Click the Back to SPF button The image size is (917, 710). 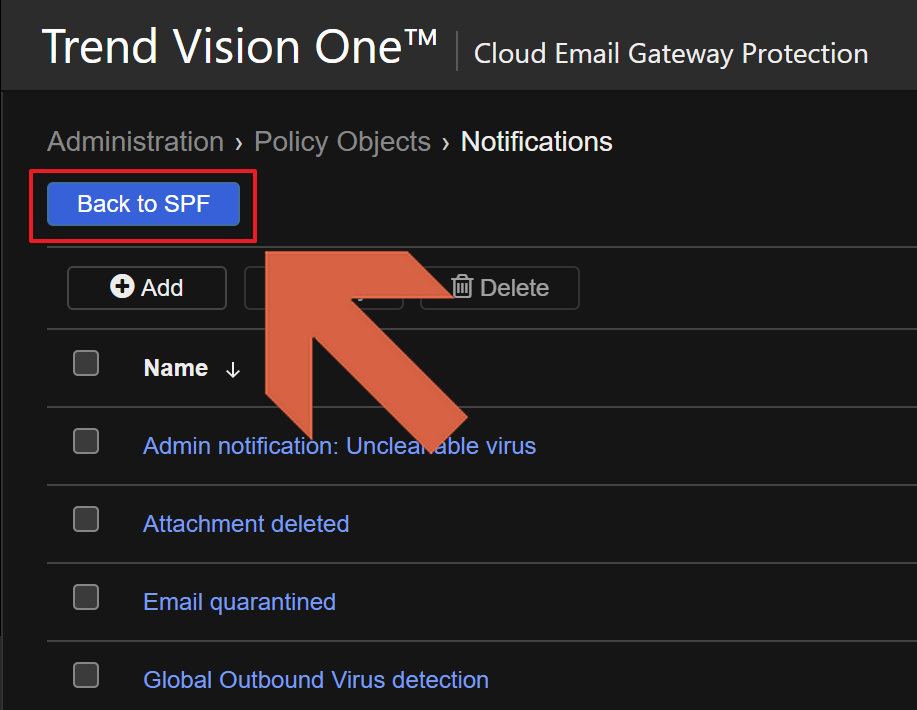[143, 204]
